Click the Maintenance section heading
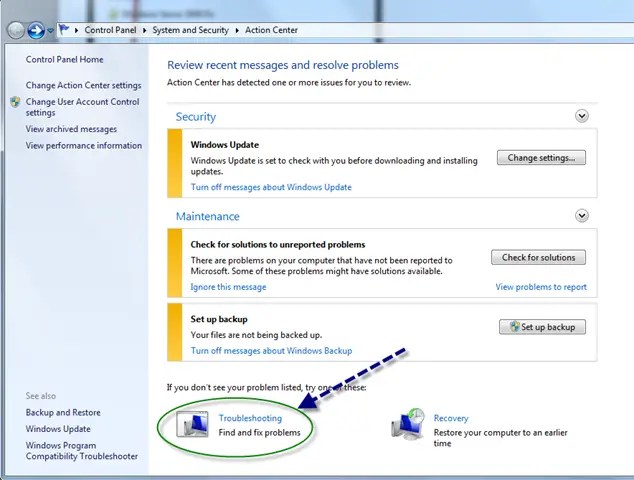 207,216
